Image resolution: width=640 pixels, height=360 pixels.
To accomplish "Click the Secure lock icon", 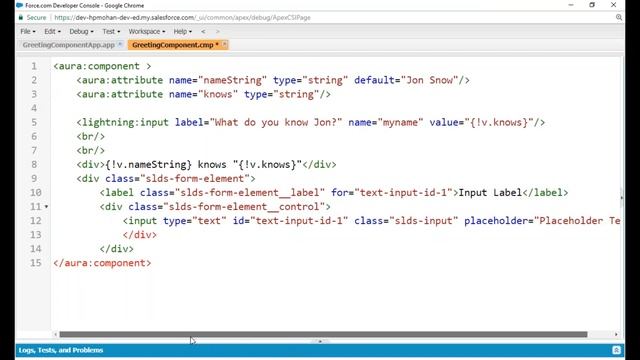I will [x=21, y=18].
